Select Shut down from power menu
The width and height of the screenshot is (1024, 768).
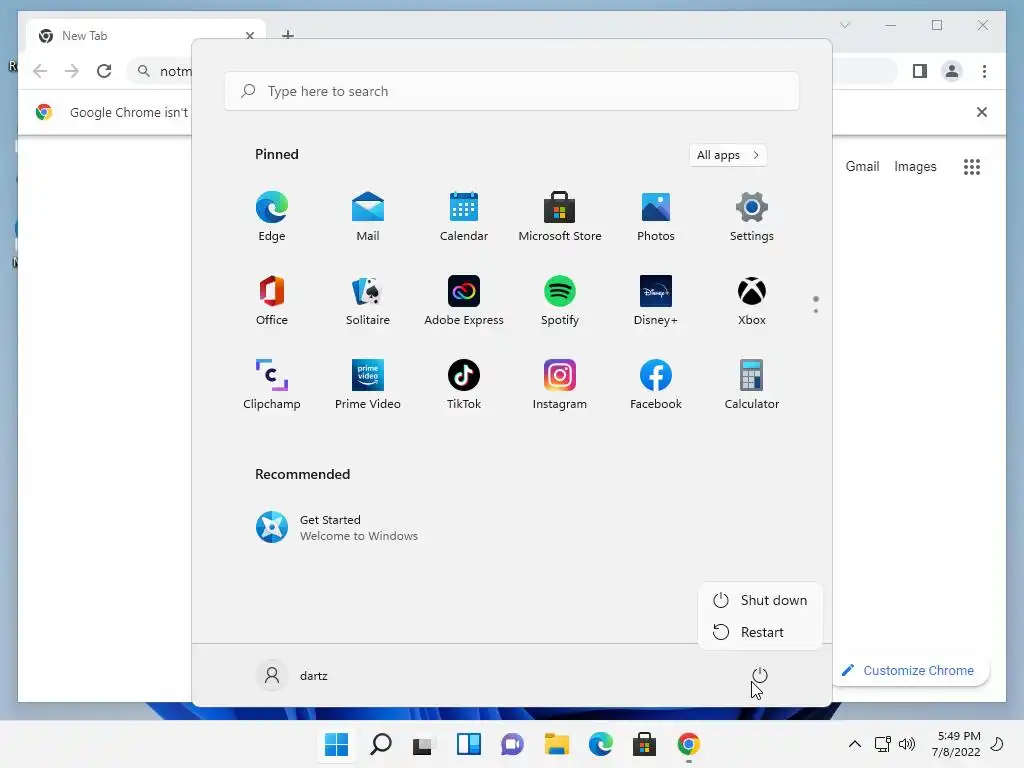coord(760,600)
